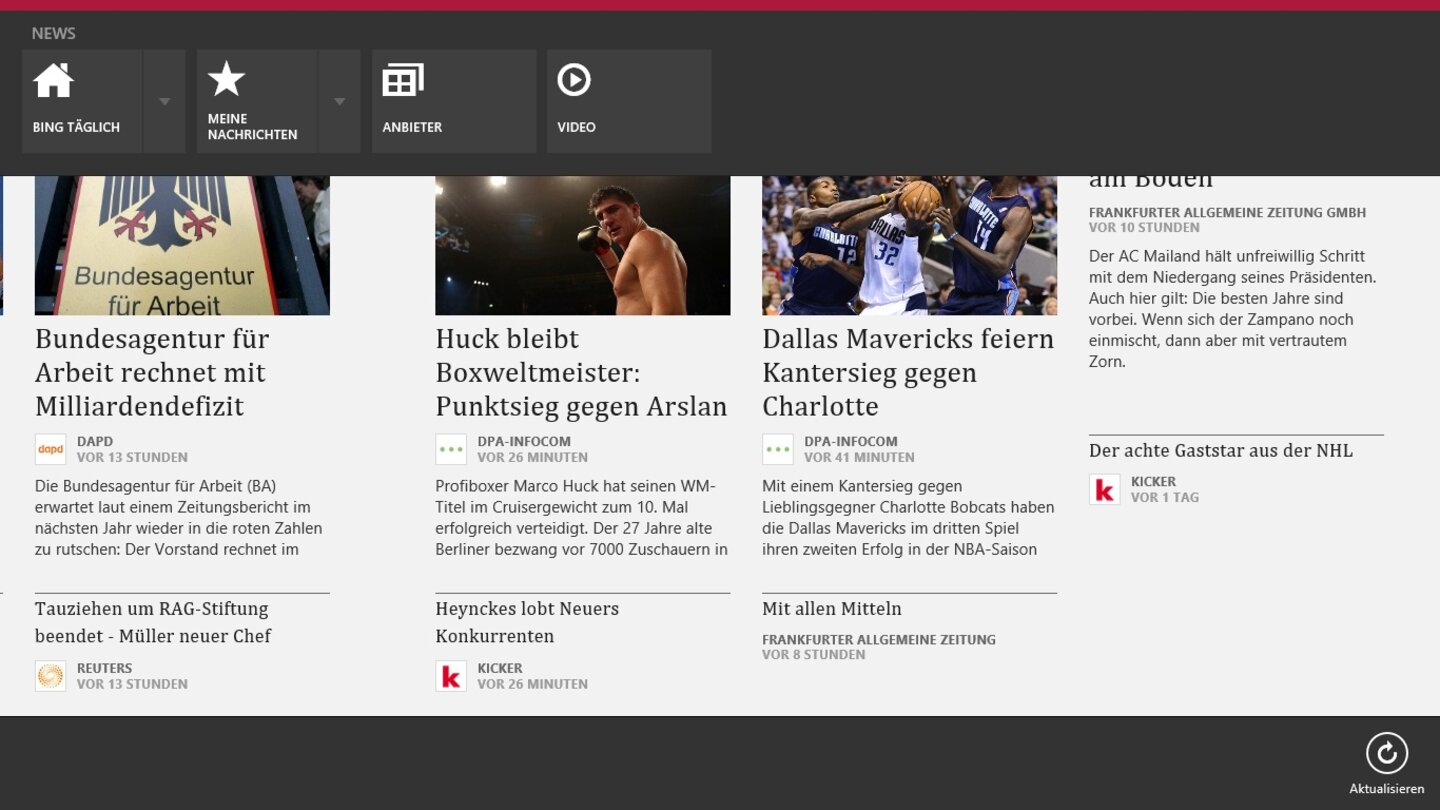Click the Profiboxer Marco Huck summary text

point(581,517)
